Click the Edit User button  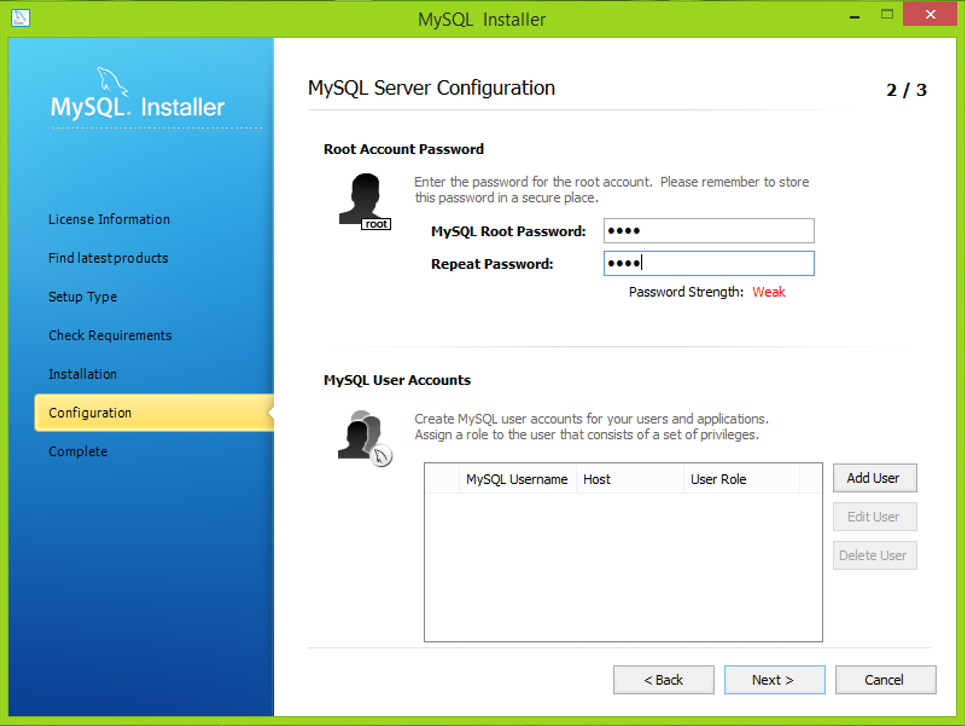coord(874,516)
